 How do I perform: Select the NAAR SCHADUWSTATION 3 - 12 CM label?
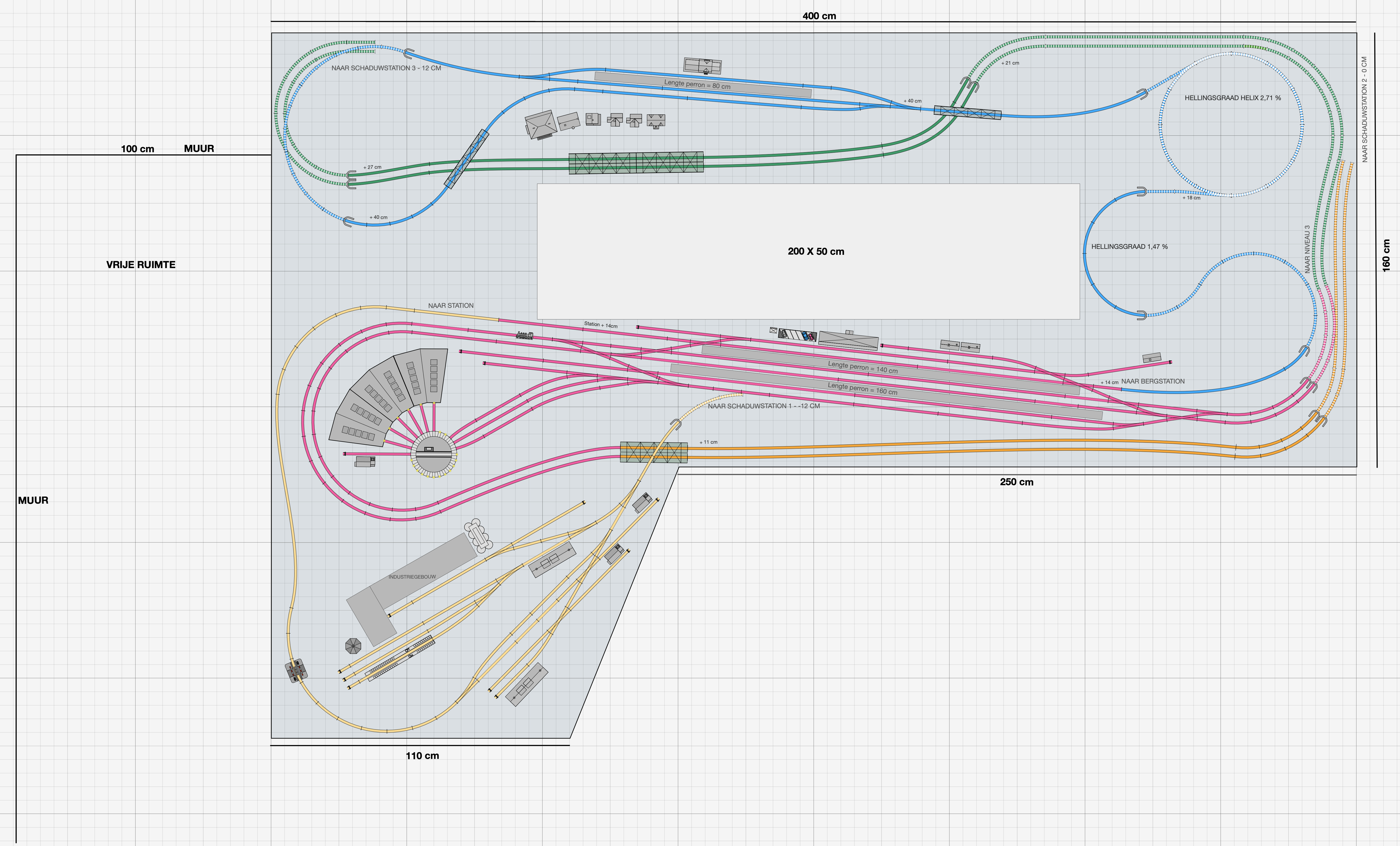(x=386, y=68)
